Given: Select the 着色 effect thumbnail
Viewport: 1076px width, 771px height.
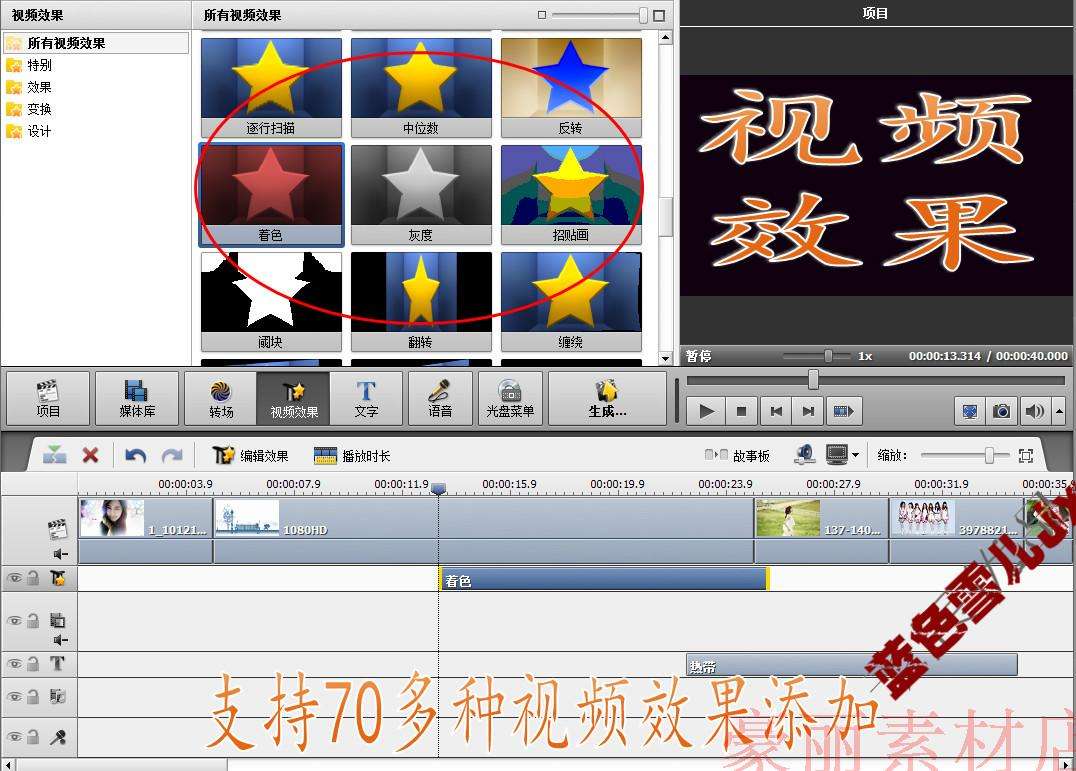Looking at the screenshot, I should click(271, 190).
